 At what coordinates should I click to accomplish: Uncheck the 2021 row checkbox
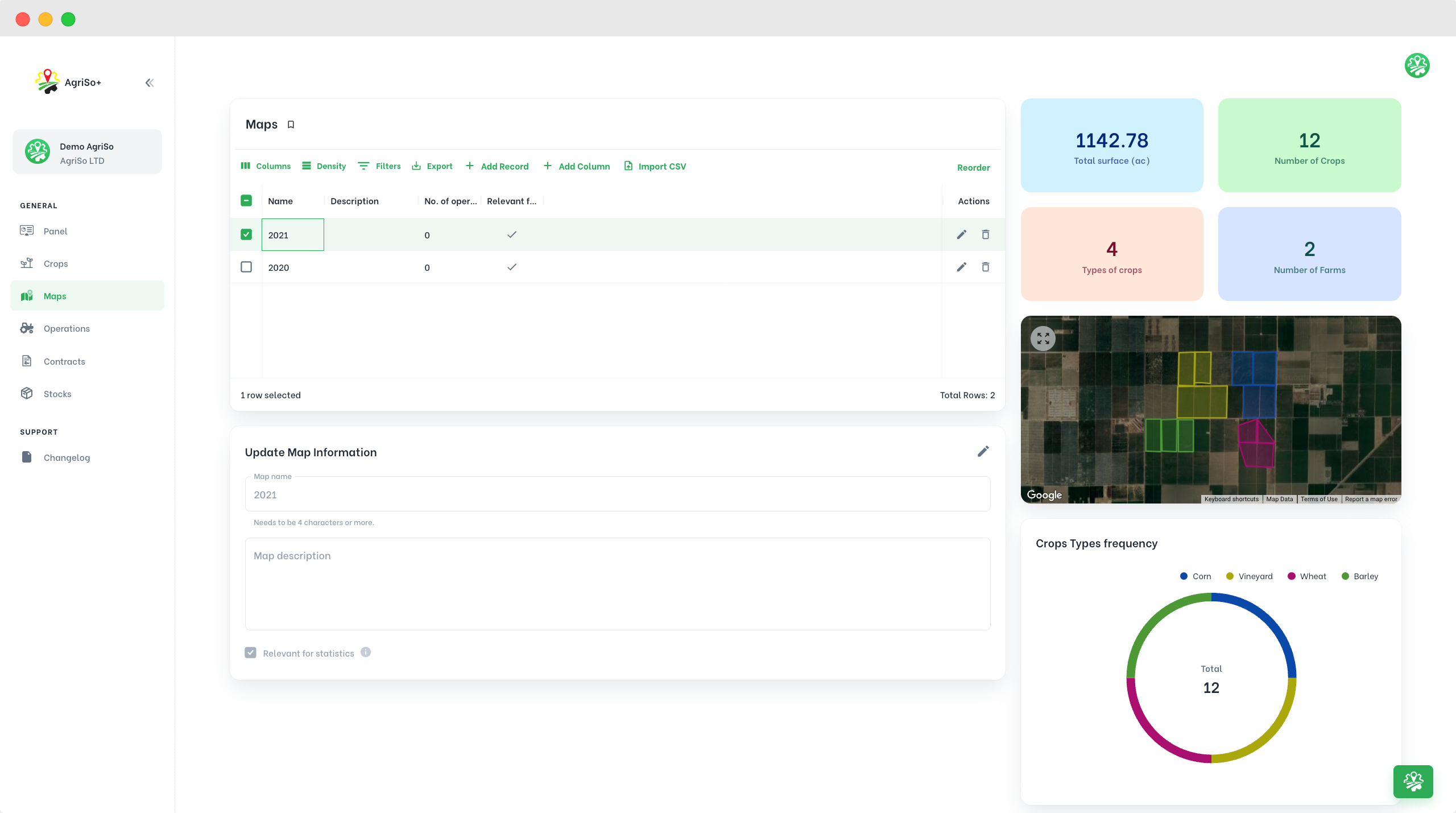(x=246, y=234)
